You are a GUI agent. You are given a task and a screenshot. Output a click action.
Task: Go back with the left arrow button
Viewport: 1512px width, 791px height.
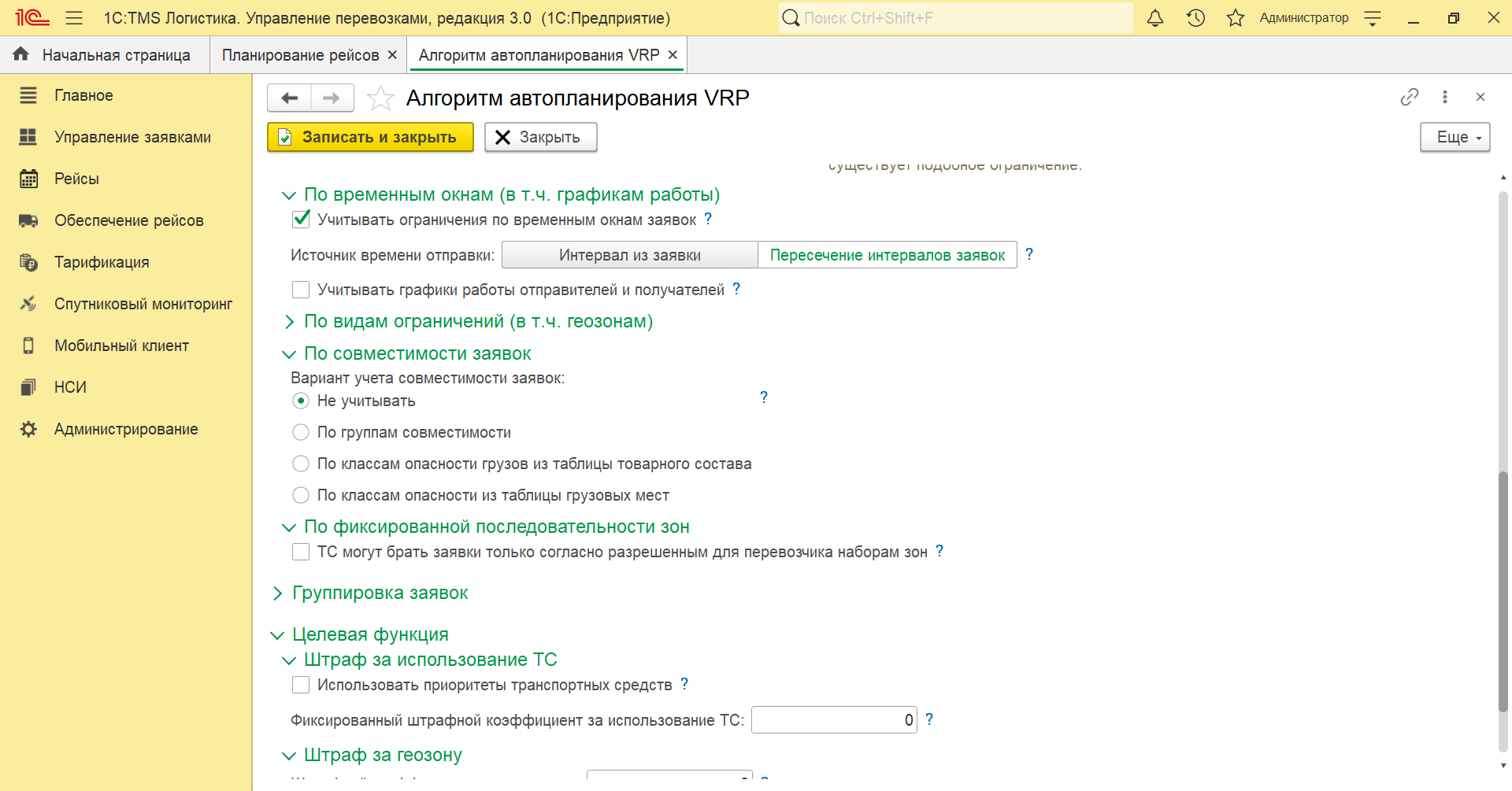(290, 98)
